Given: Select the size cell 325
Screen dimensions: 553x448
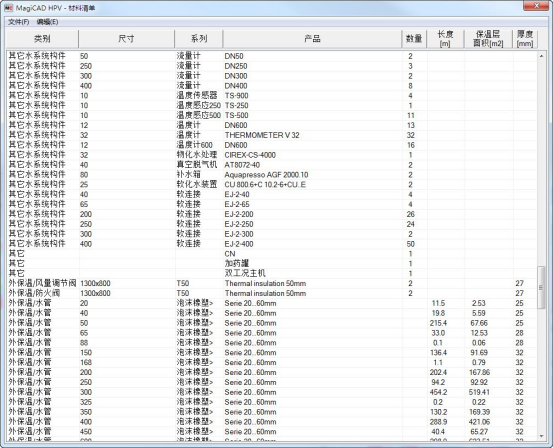Looking at the screenshot, I should 86,402.
